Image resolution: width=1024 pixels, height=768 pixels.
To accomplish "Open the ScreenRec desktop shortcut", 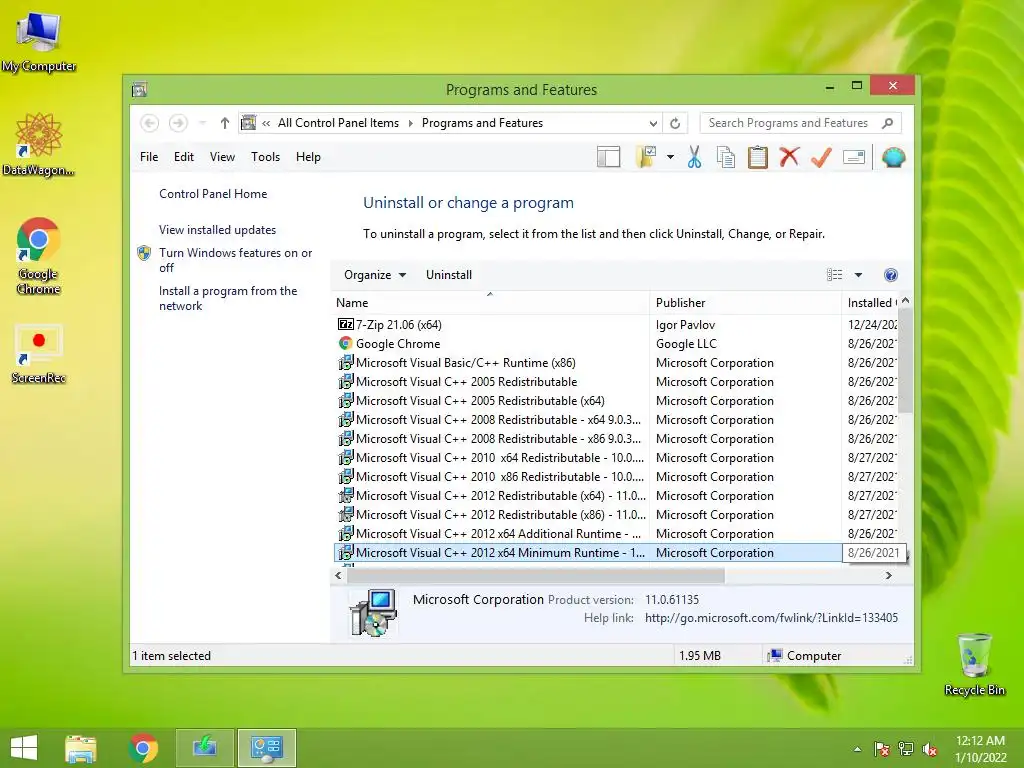I will (x=39, y=353).
